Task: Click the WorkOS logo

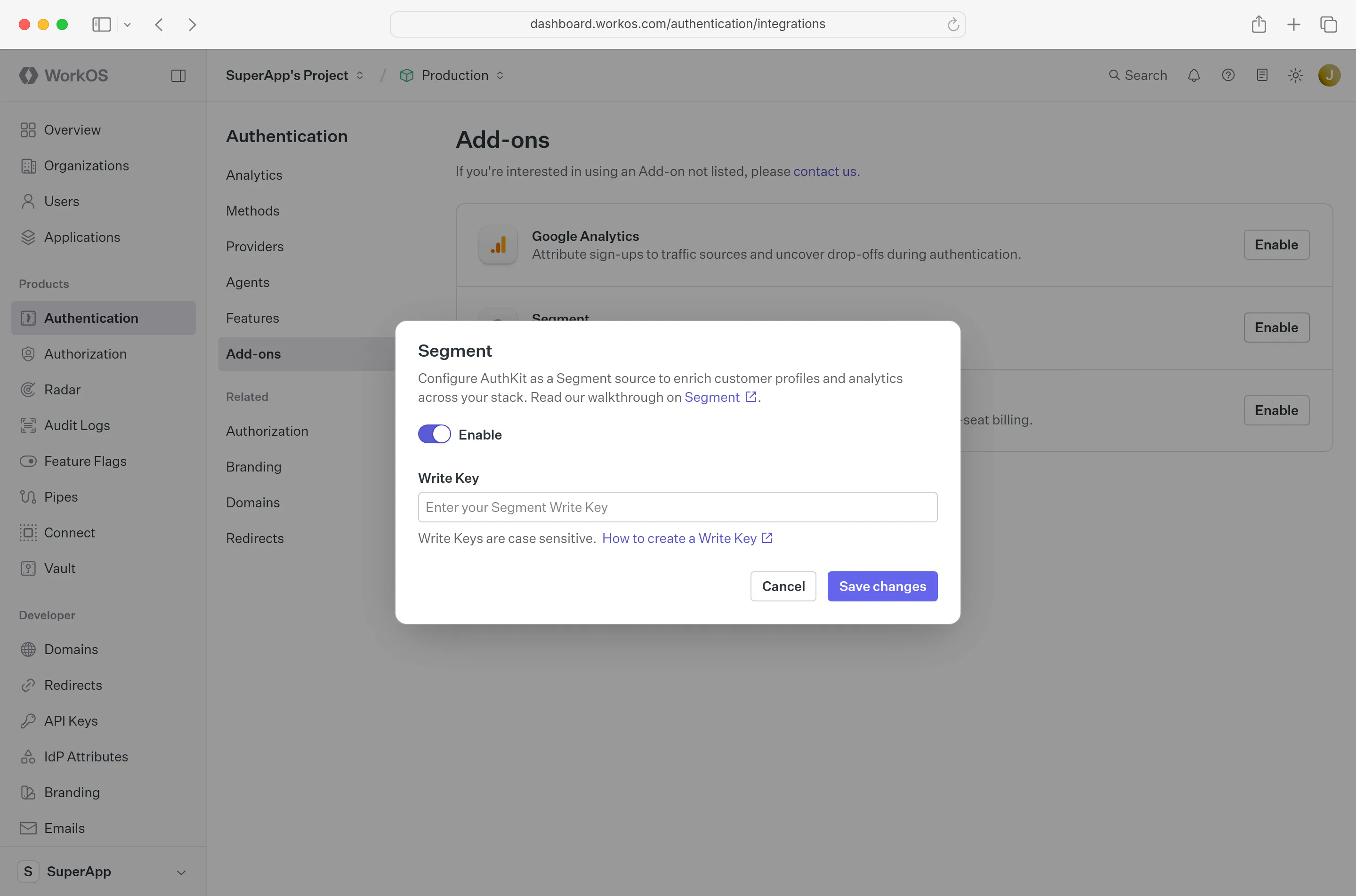Action: click(64, 75)
